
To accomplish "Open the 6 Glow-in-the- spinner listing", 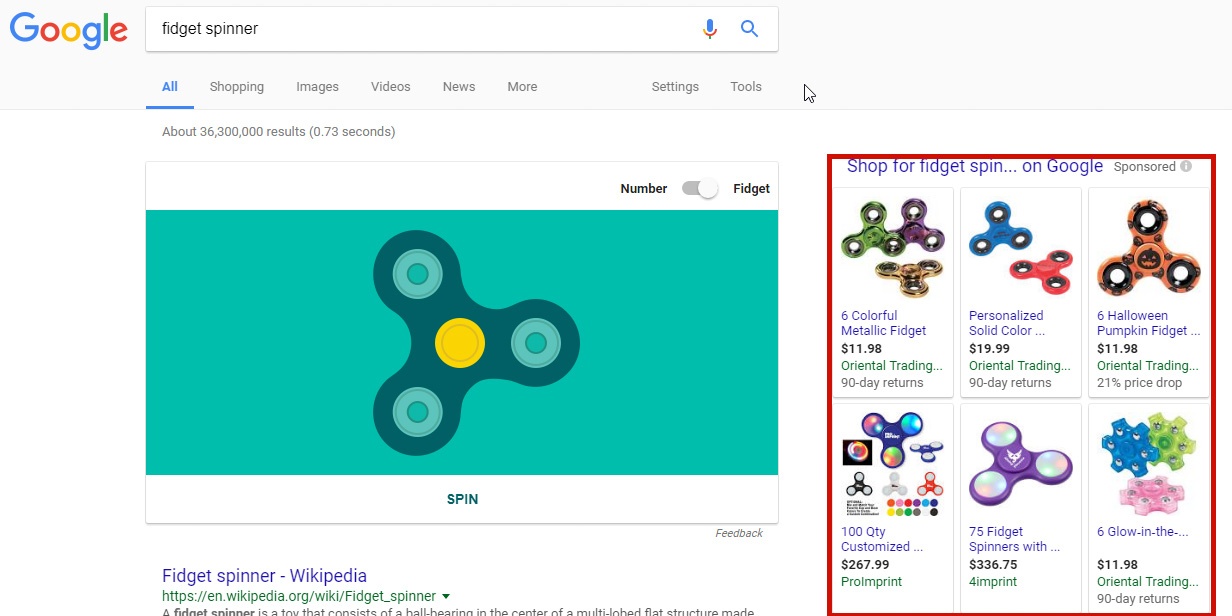I will [1143, 532].
